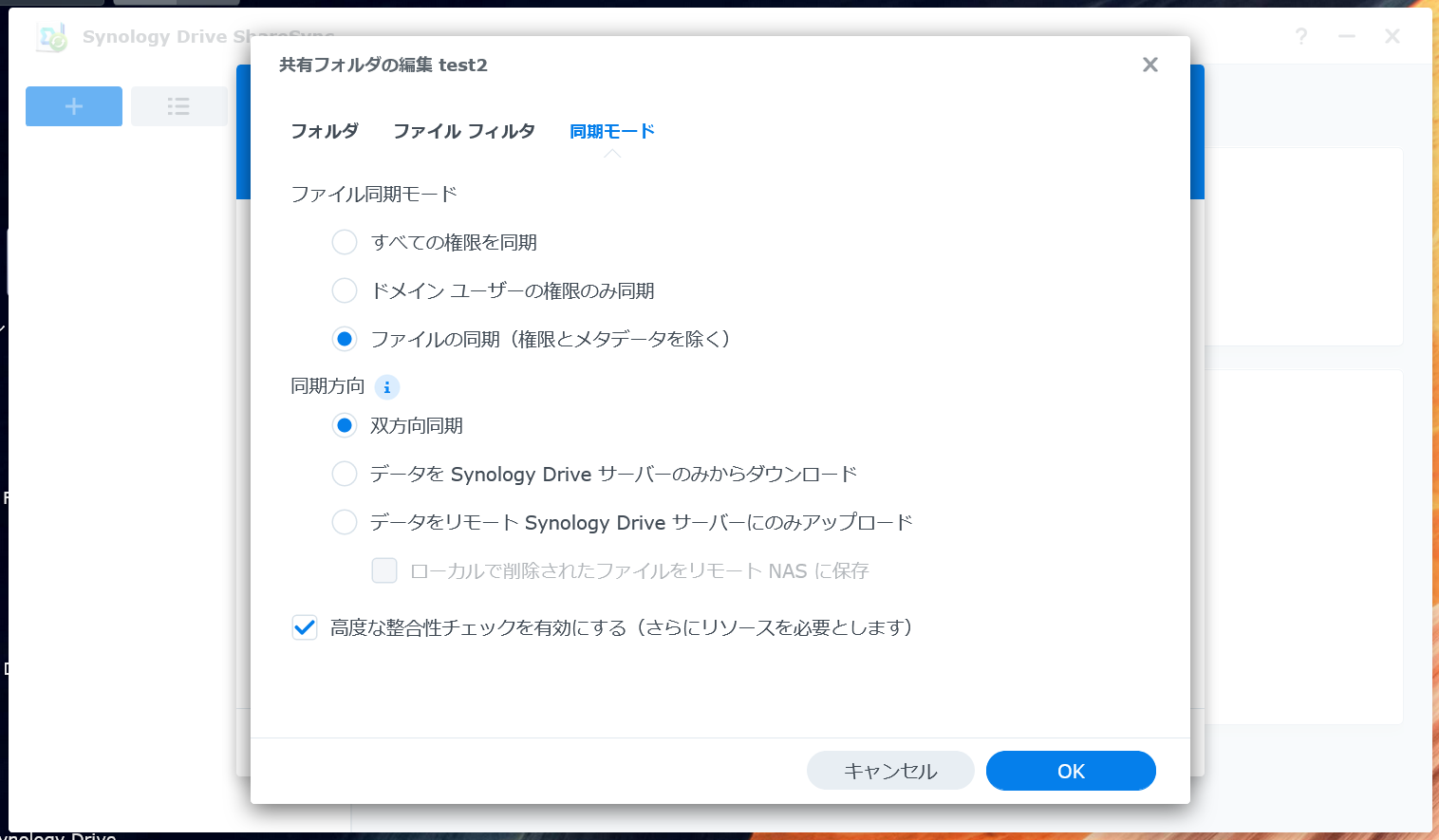Click the task list icon beside the plus button
The width and height of the screenshot is (1439, 840).
[178, 106]
